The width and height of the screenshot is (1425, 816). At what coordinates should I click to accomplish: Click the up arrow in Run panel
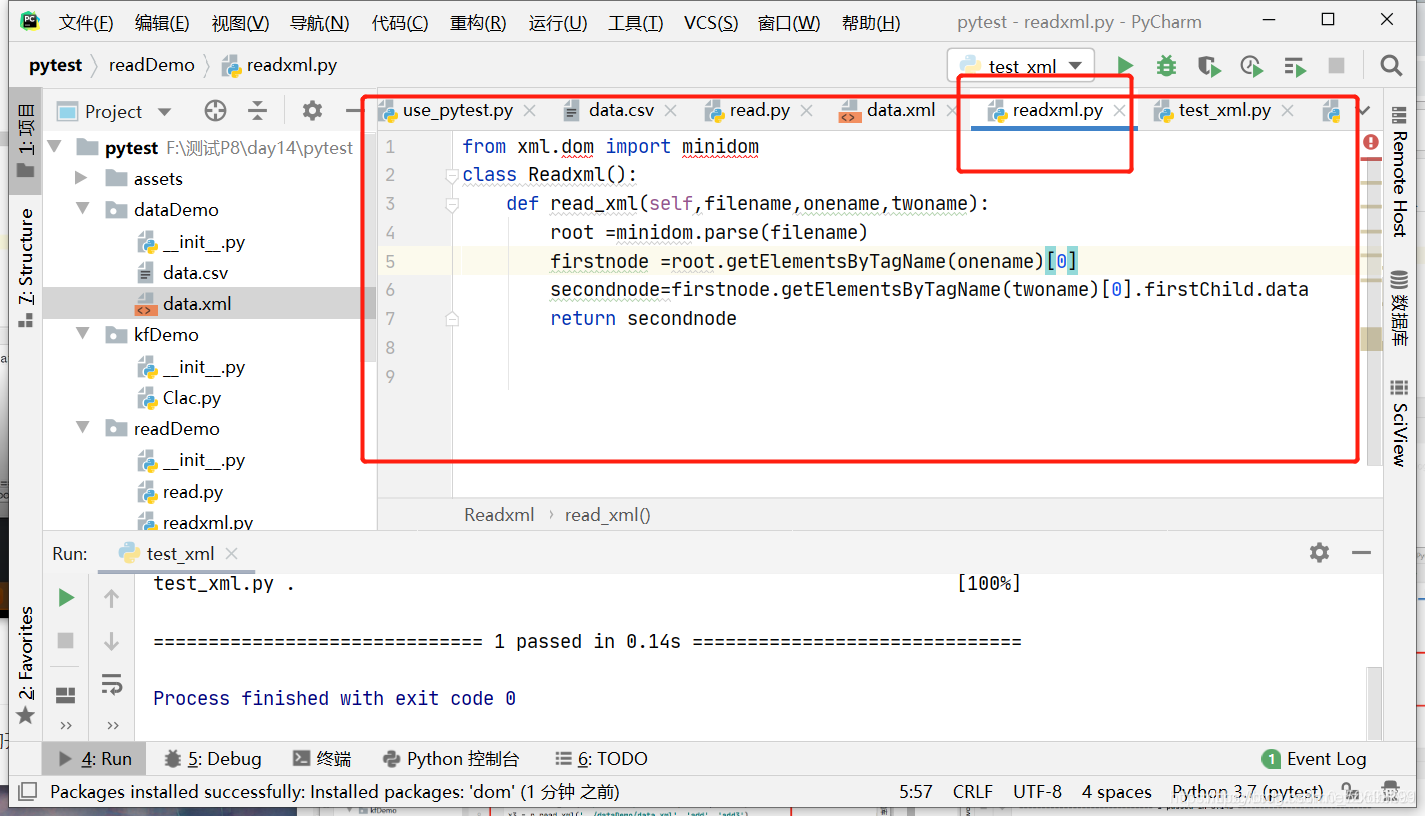[x=111, y=598]
